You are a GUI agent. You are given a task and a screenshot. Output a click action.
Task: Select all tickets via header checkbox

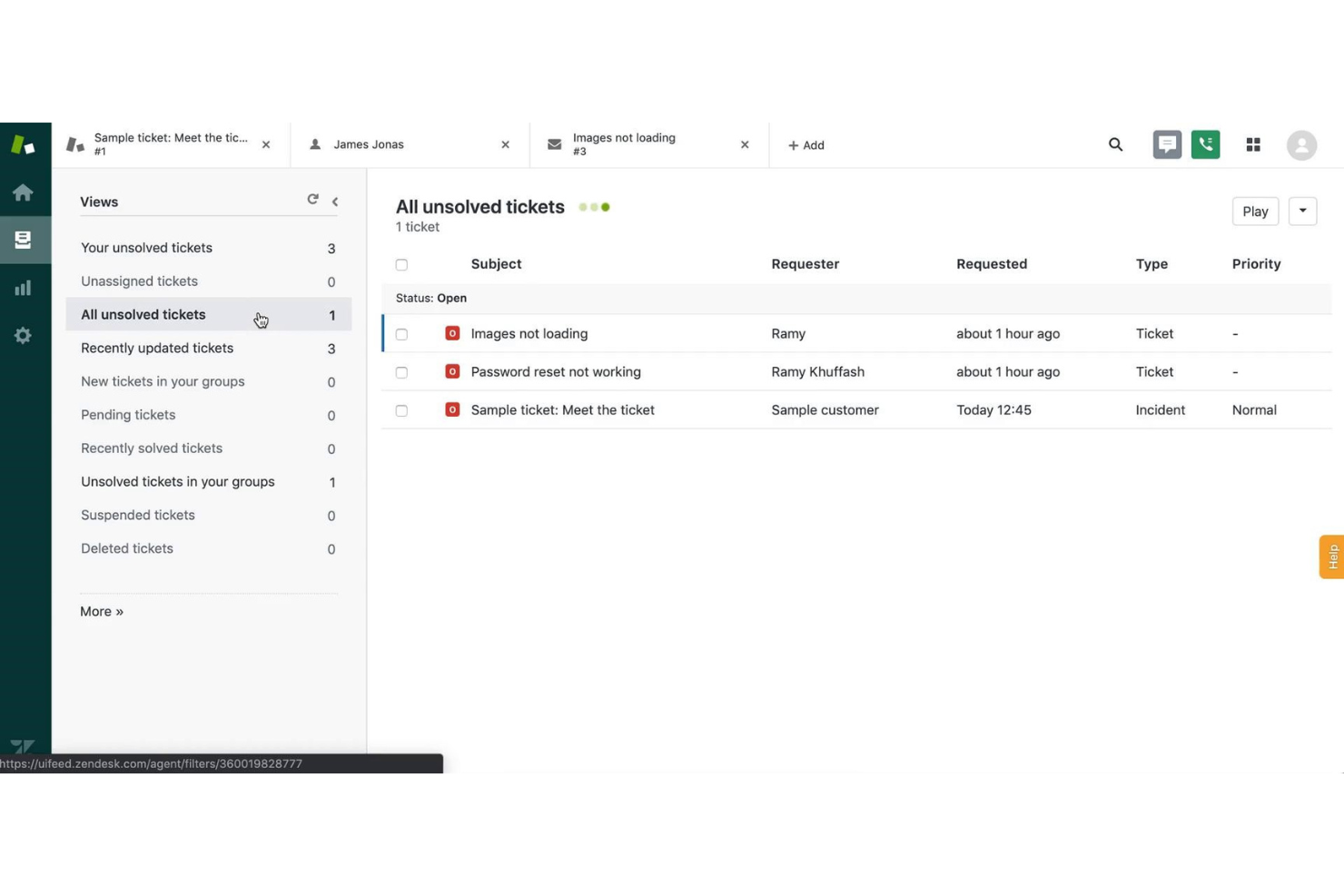tap(401, 264)
